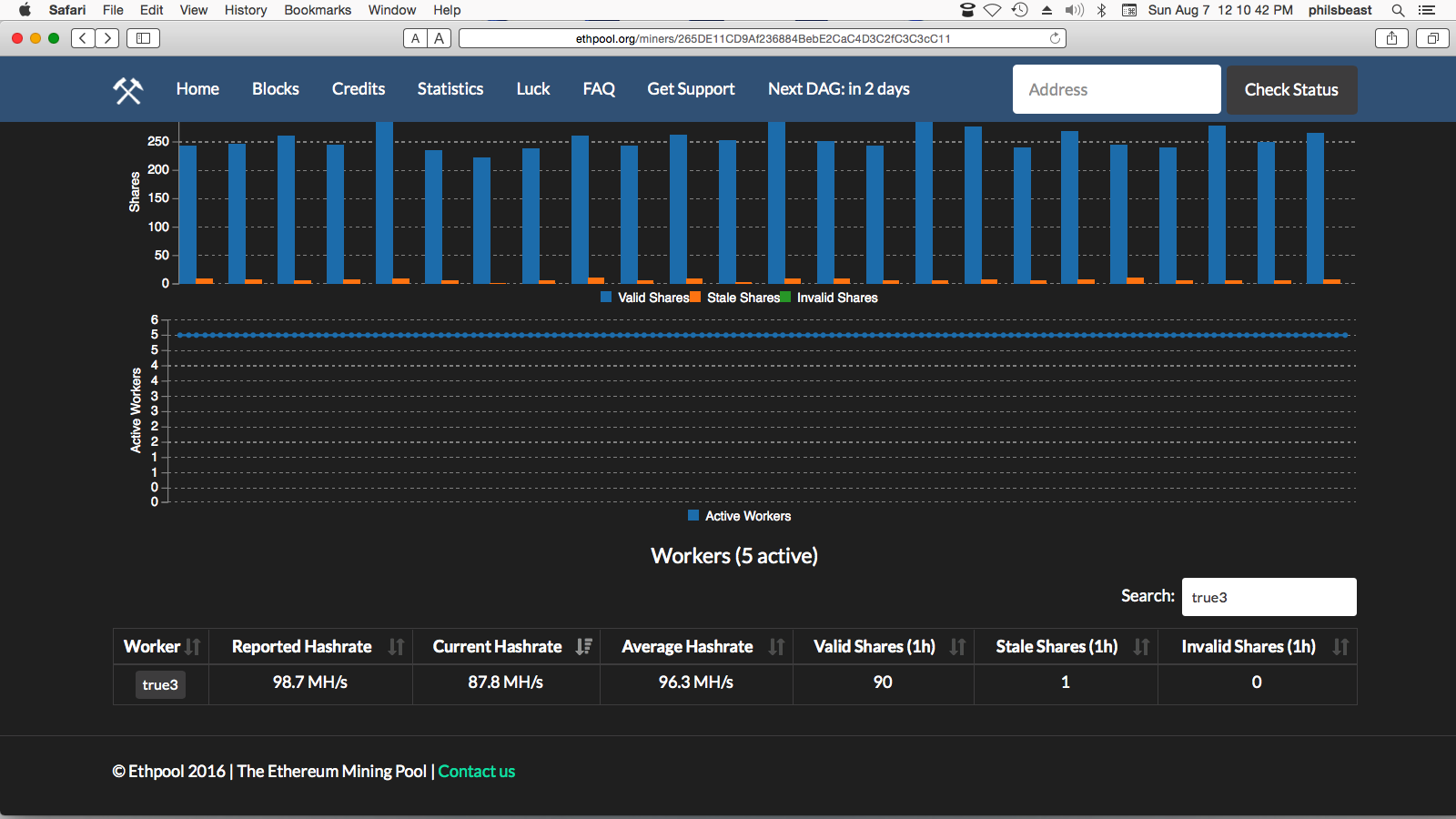
Task: Click the Safari URL address bar
Action: tap(763, 38)
